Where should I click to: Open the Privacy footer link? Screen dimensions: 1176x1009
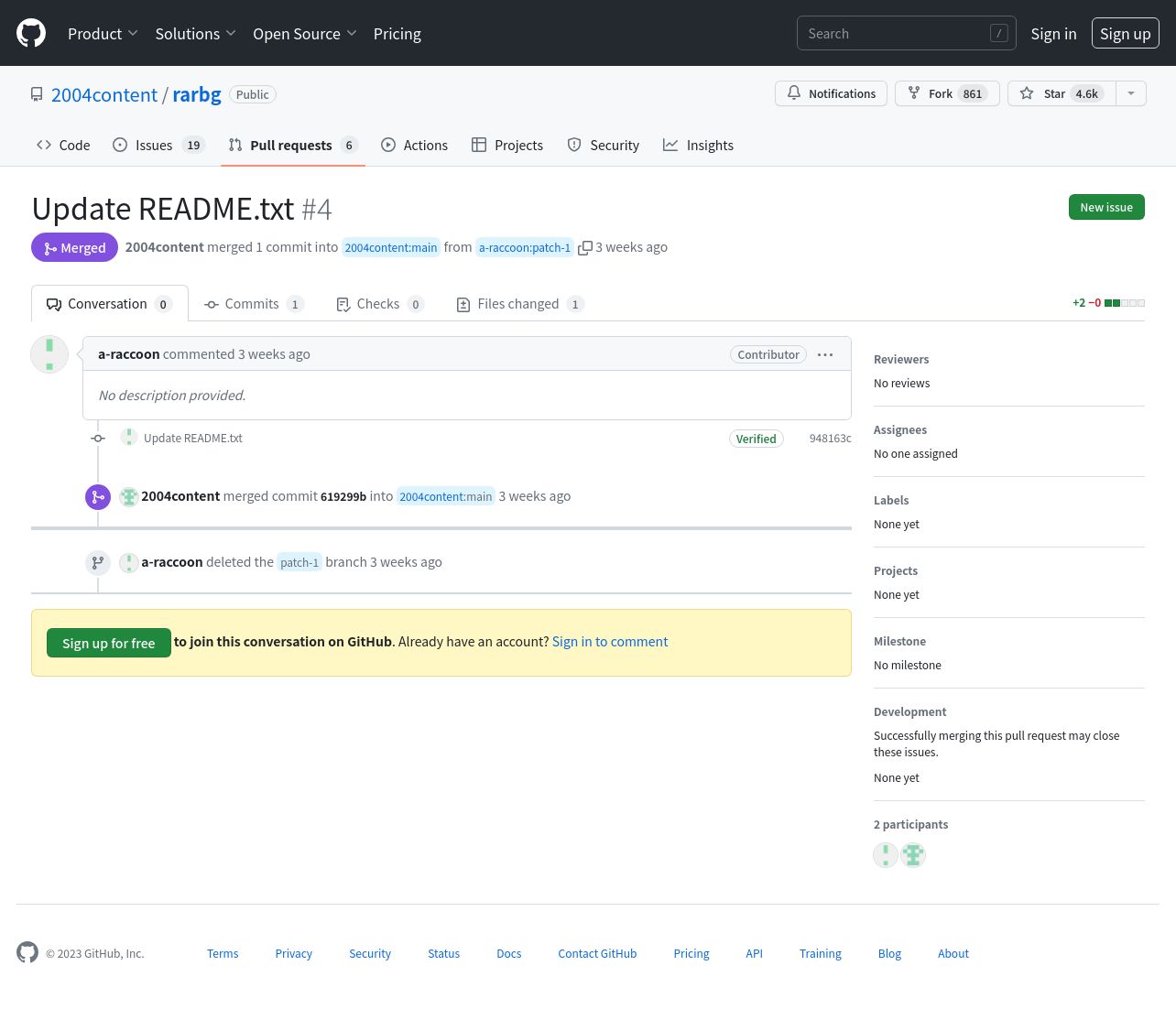(294, 953)
